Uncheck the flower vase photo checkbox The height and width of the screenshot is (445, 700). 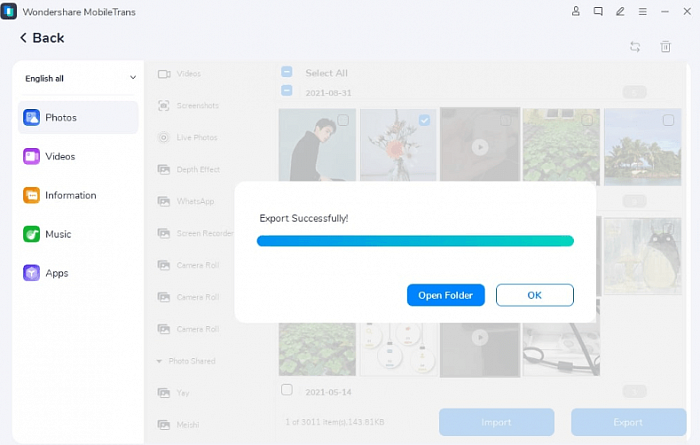click(424, 120)
